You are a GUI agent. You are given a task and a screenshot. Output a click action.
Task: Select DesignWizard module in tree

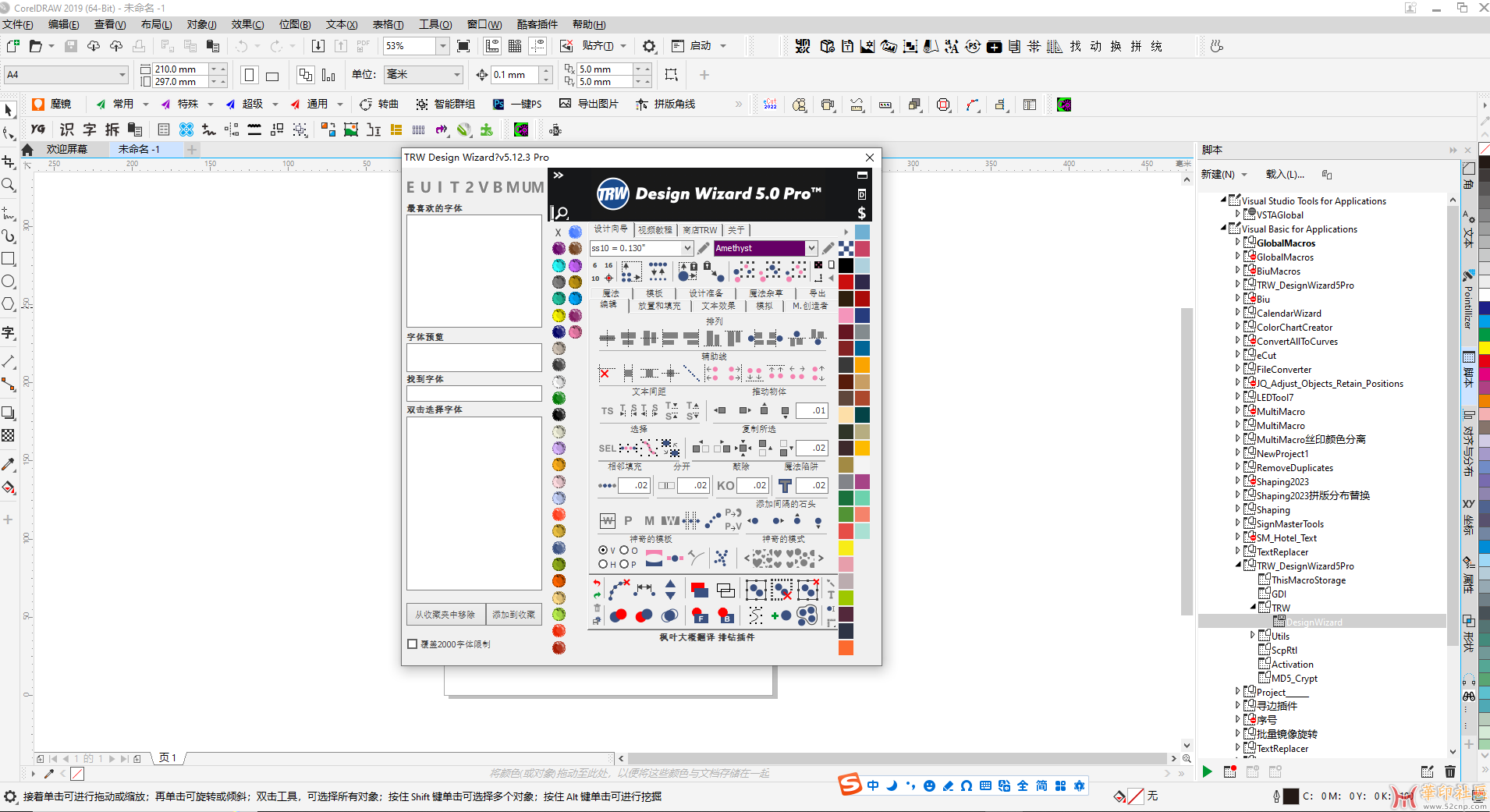[x=1314, y=622]
